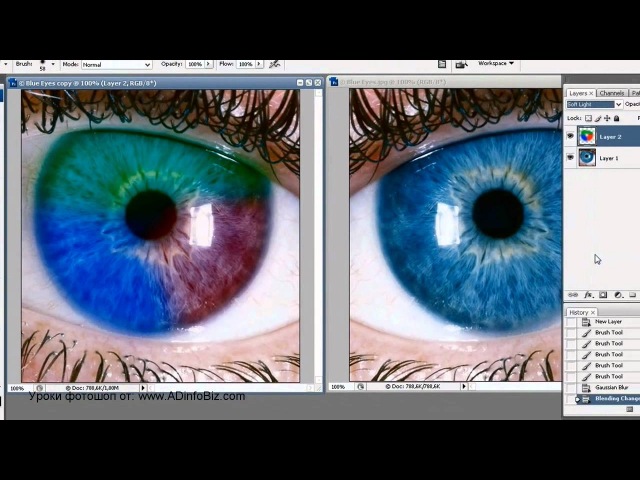Set history brush source beside New Layer
This screenshot has width=640, height=480.
(571, 322)
